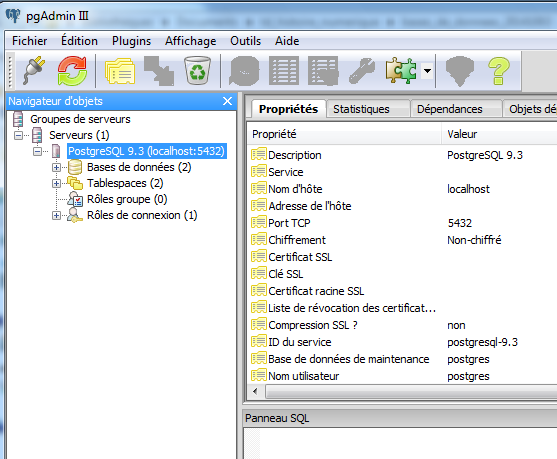Click the properties list horizontal scrollbar track
Screen dimensions: 557x459
tap(411, 392)
